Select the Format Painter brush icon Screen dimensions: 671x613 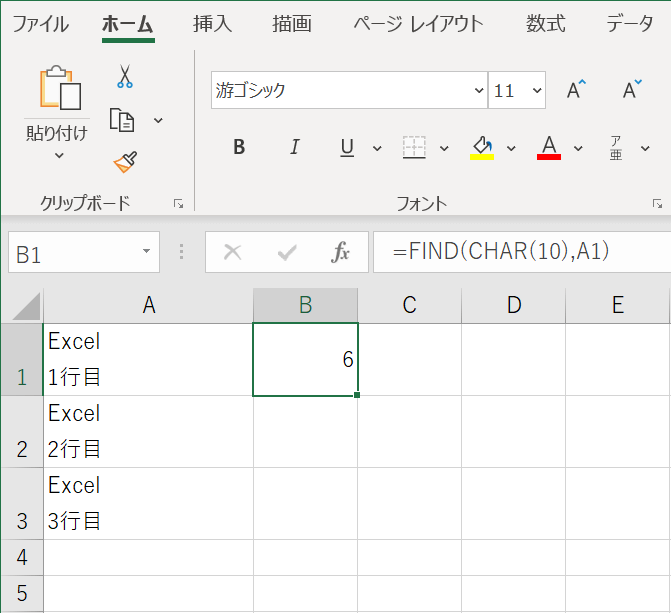[125, 161]
